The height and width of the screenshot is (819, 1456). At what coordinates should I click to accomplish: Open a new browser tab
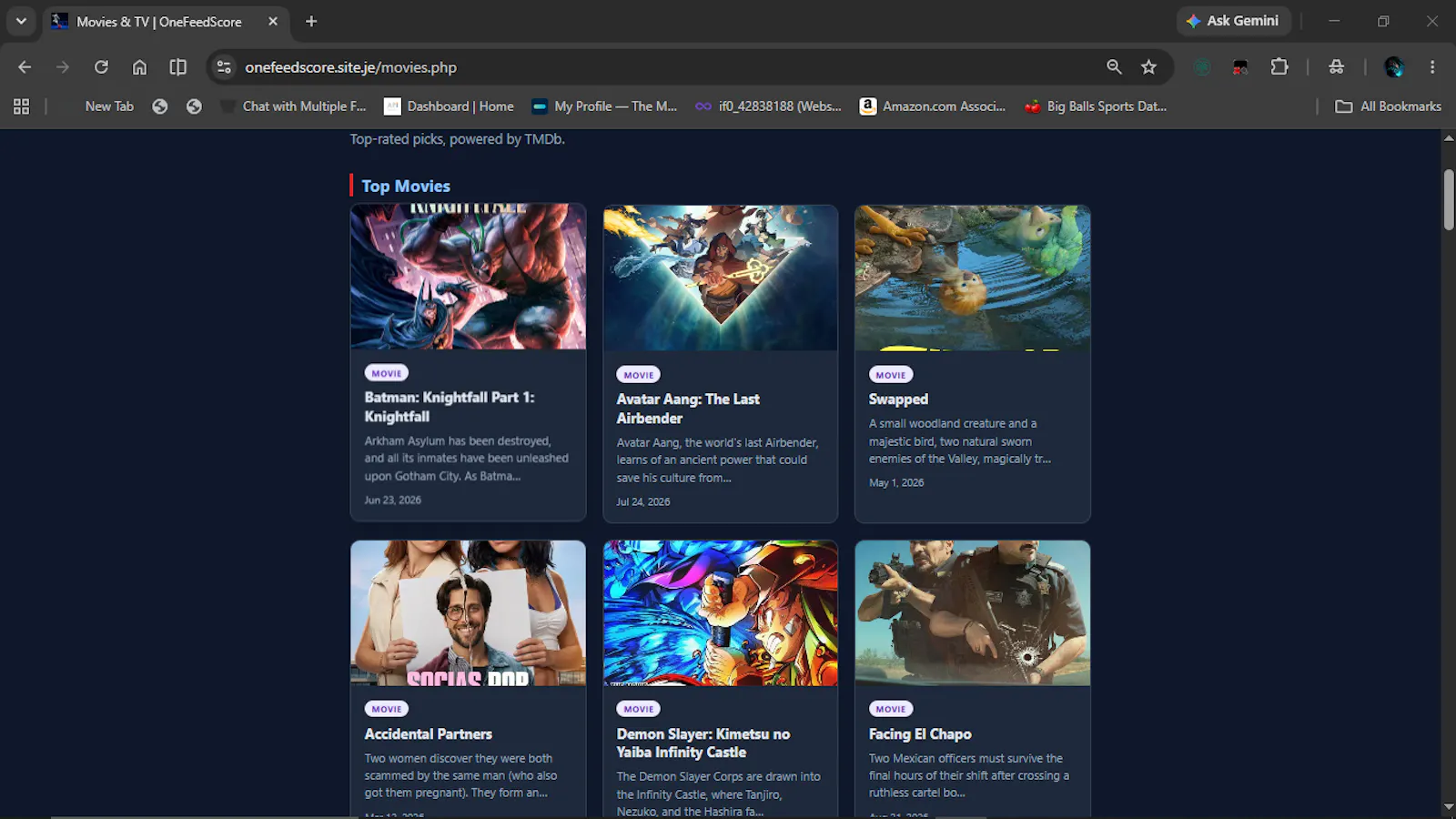point(311,21)
